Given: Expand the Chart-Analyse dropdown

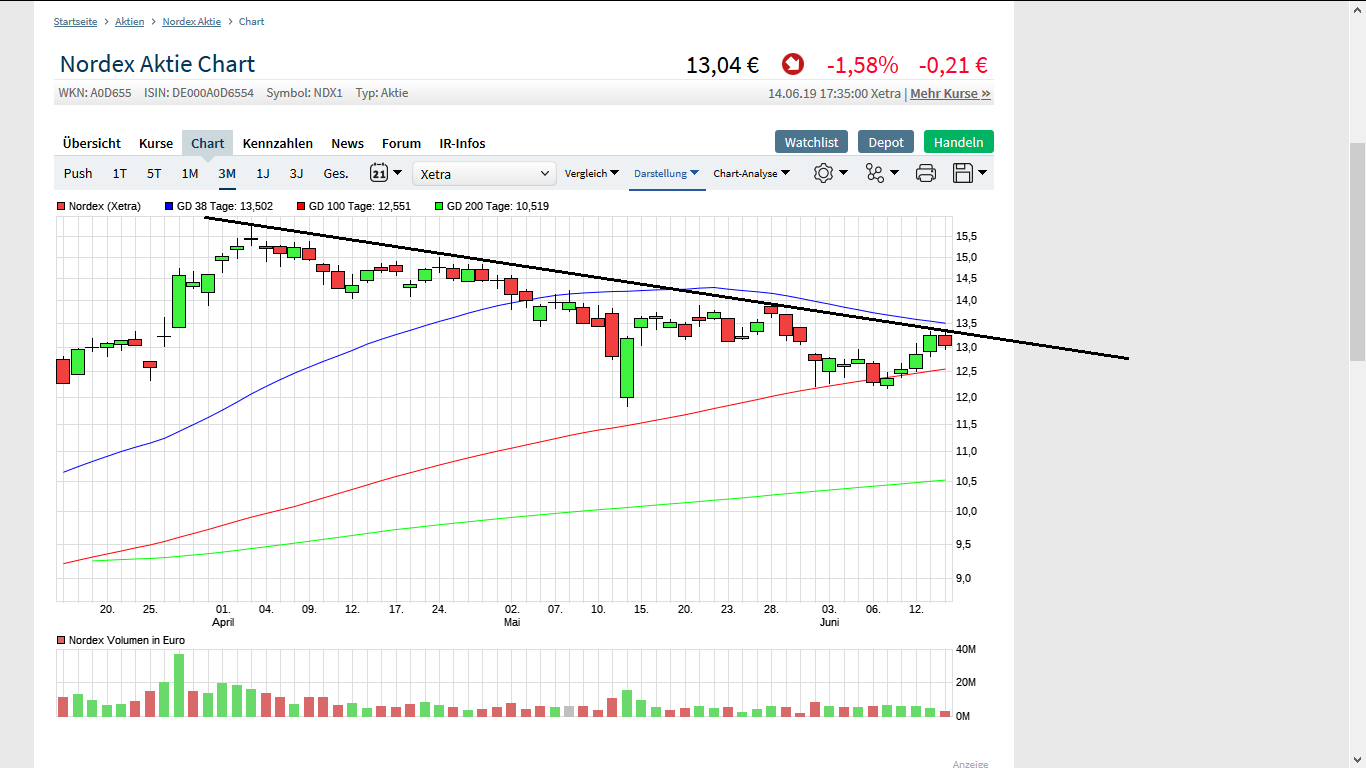Looking at the screenshot, I should point(752,173).
